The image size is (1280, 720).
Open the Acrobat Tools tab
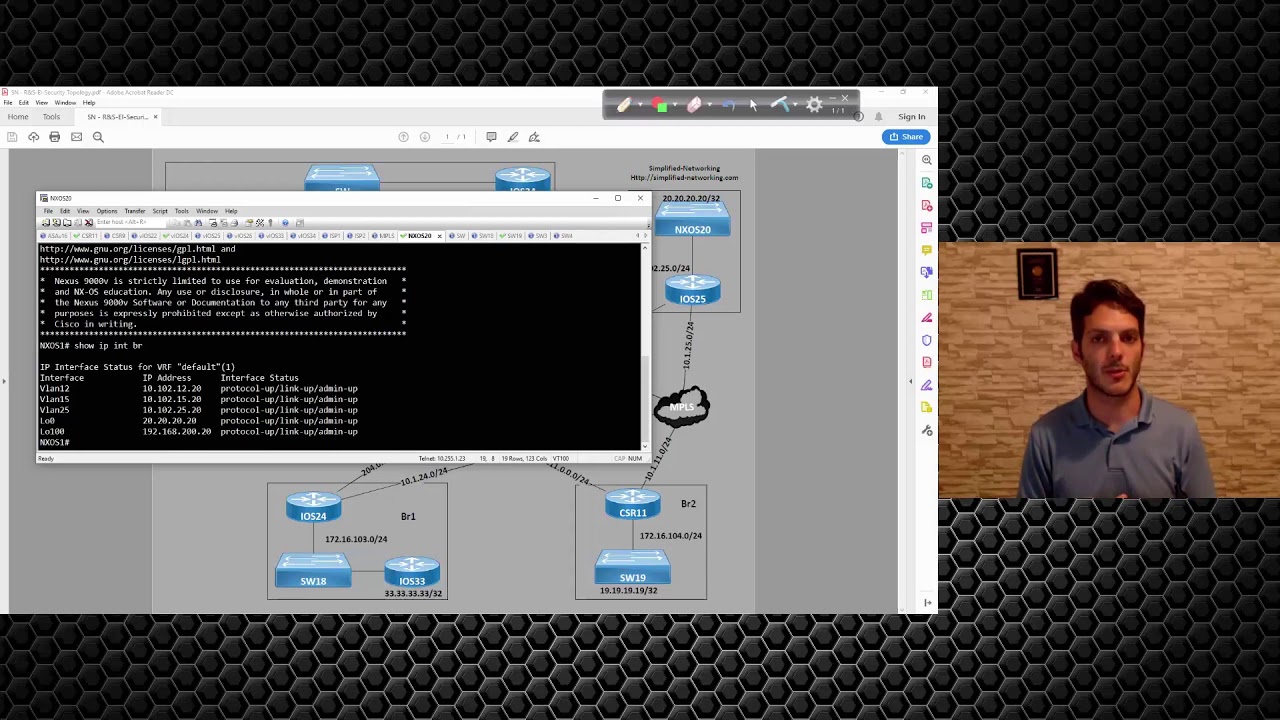(x=51, y=117)
